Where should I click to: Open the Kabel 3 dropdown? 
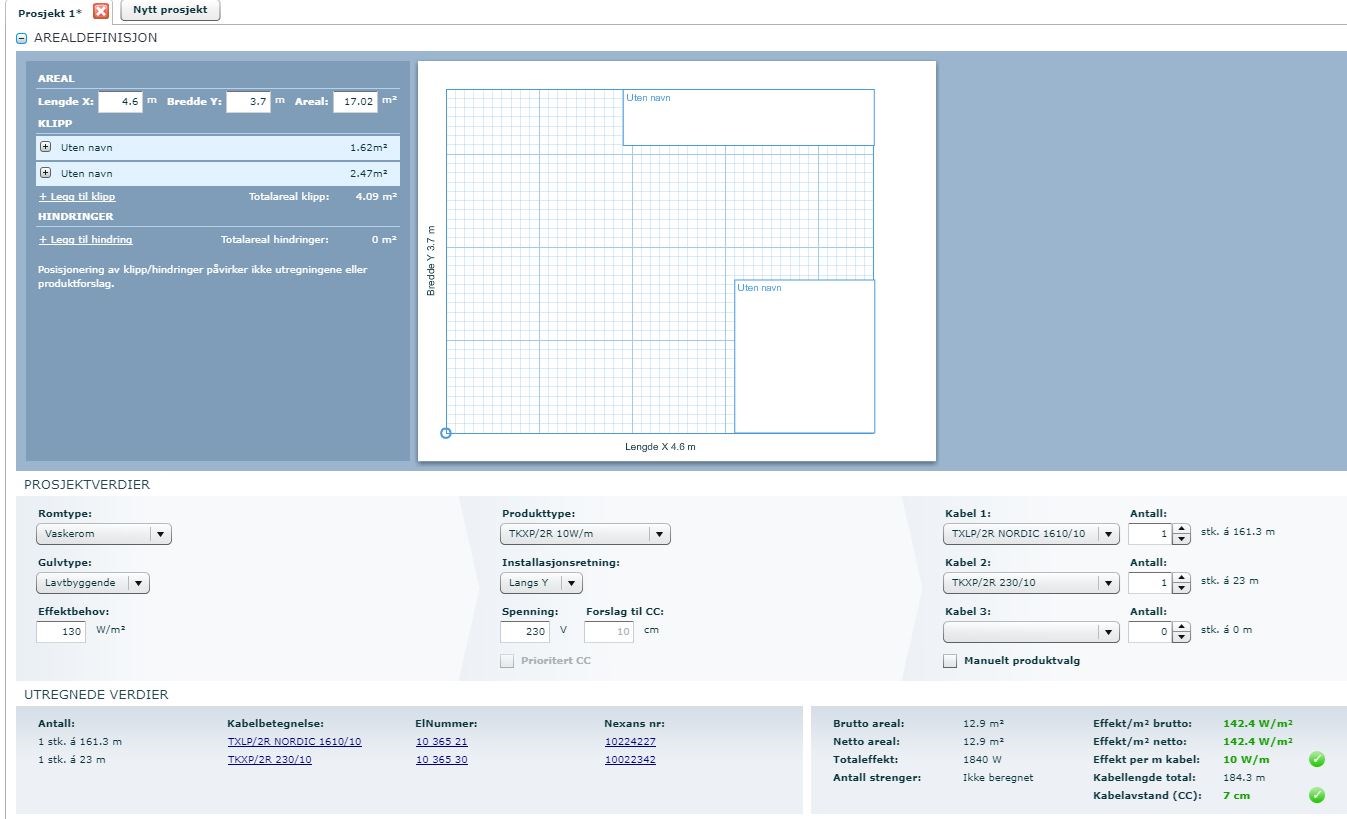pyautogui.click(x=1107, y=632)
